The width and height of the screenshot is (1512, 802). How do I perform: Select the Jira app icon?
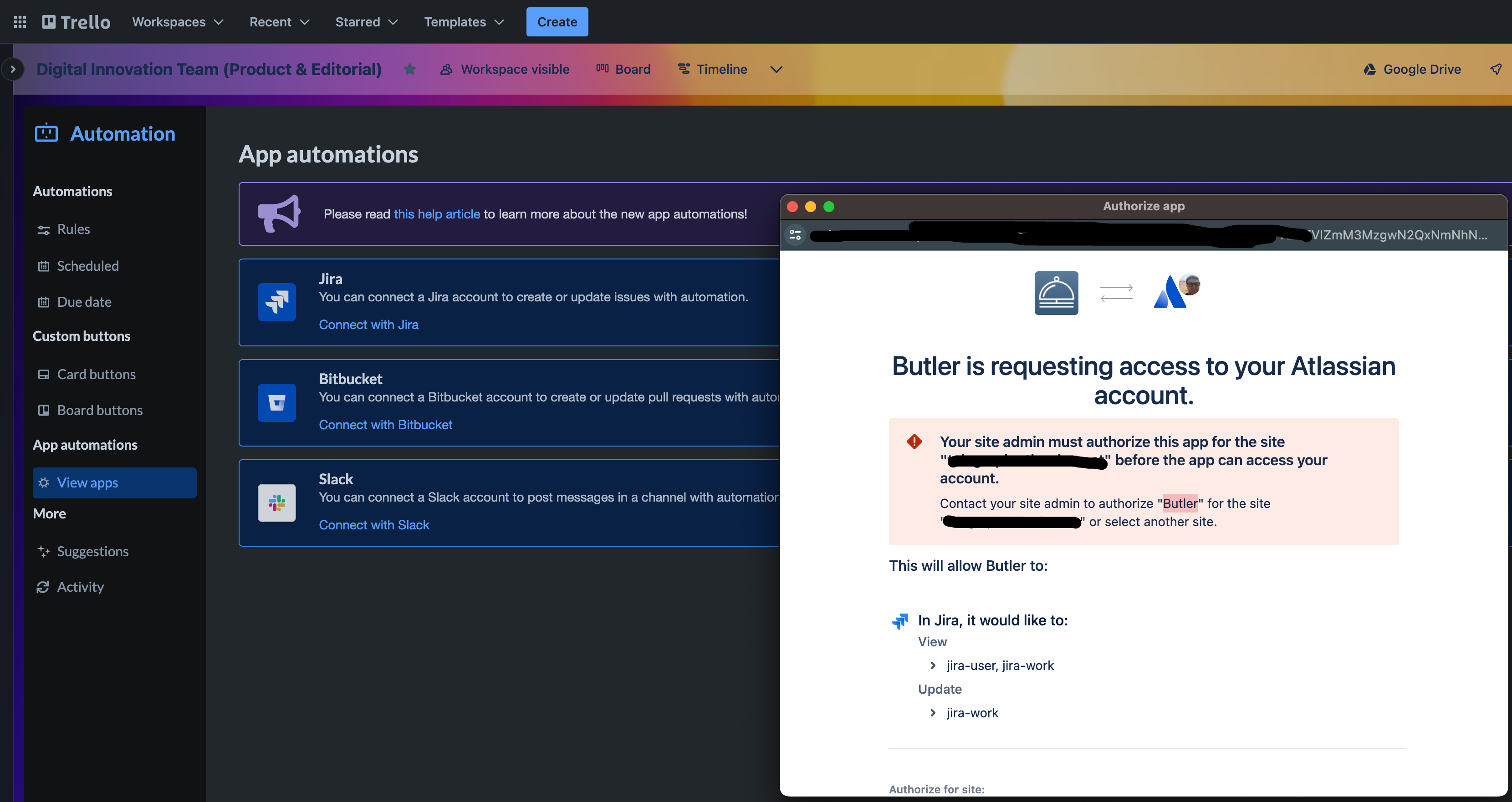coord(276,302)
